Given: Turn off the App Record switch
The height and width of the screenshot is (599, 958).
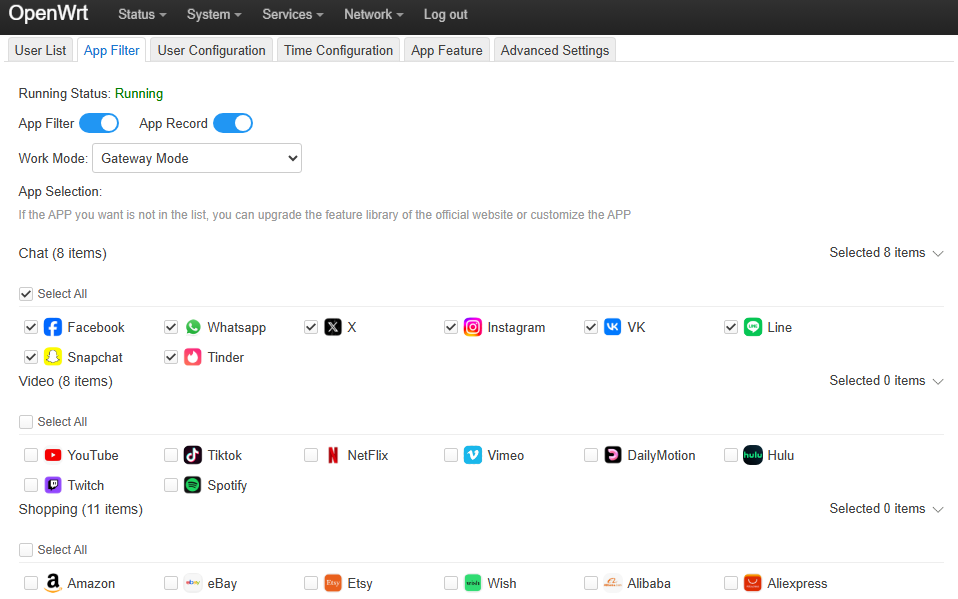Looking at the screenshot, I should (x=233, y=122).
